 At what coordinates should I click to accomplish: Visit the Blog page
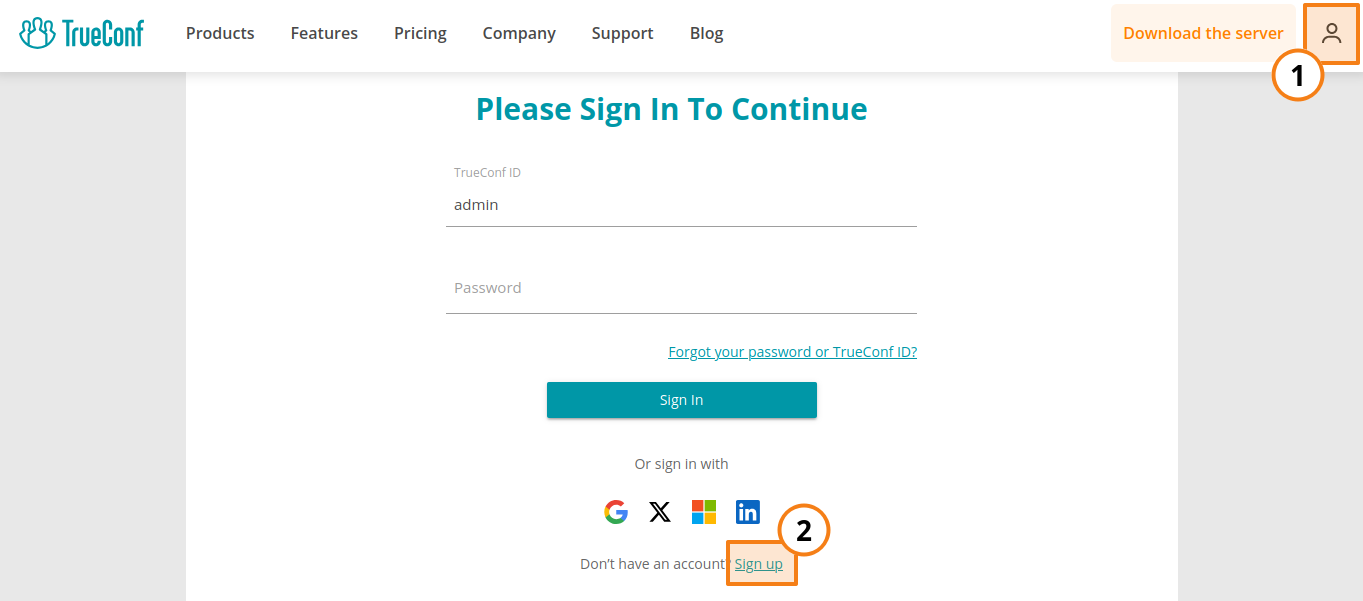point(706,33)
